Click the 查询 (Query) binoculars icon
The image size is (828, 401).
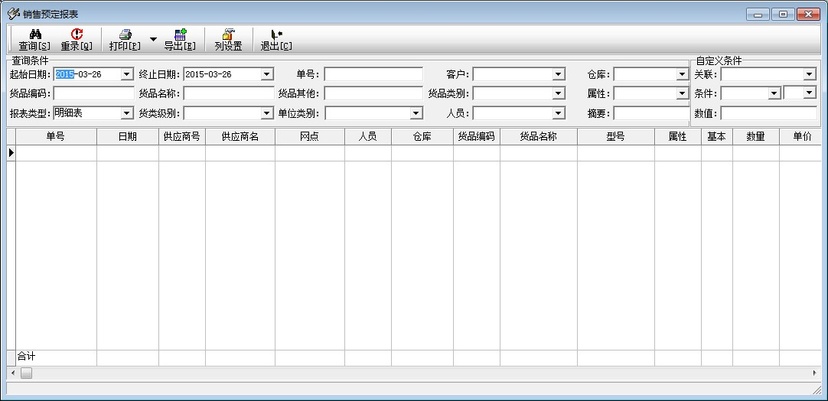[x=34, y=35]
